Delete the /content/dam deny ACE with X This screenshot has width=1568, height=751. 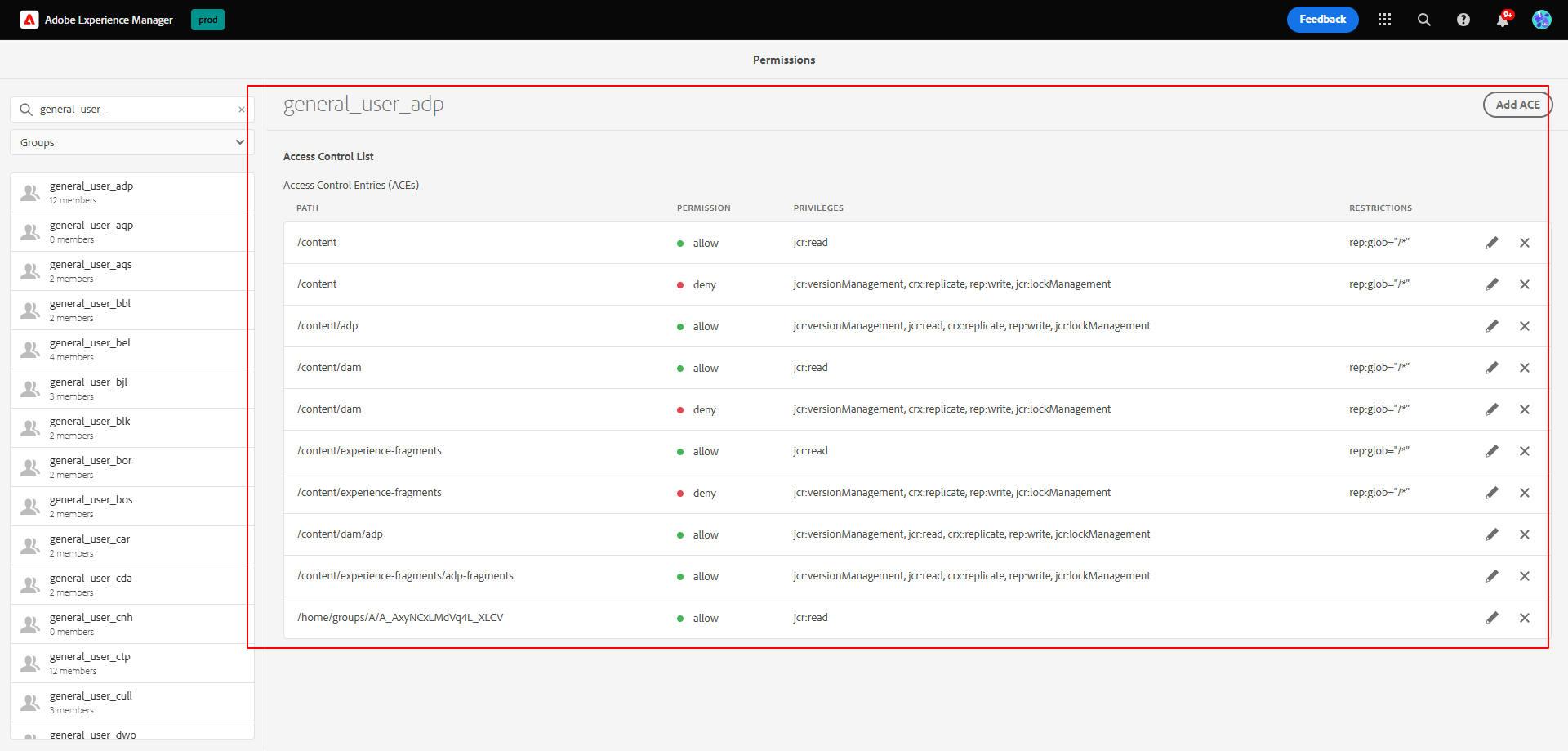1526,409
